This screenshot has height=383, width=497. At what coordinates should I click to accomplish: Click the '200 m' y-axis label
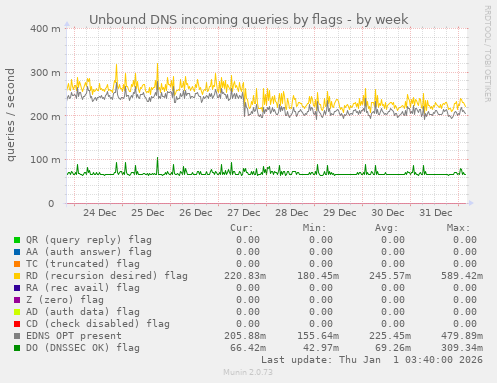(x=46, y=117)
